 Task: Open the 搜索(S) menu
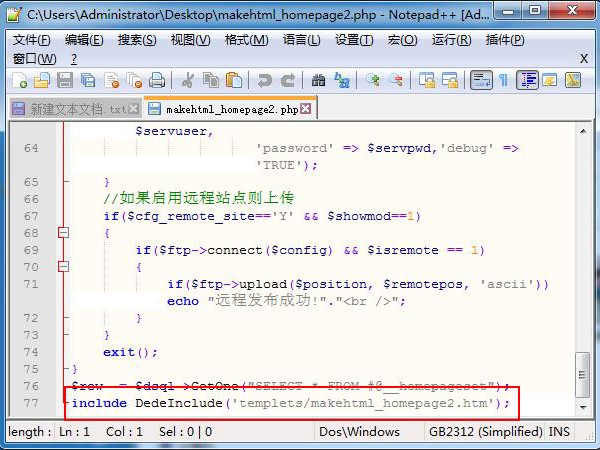coord(137,40)
